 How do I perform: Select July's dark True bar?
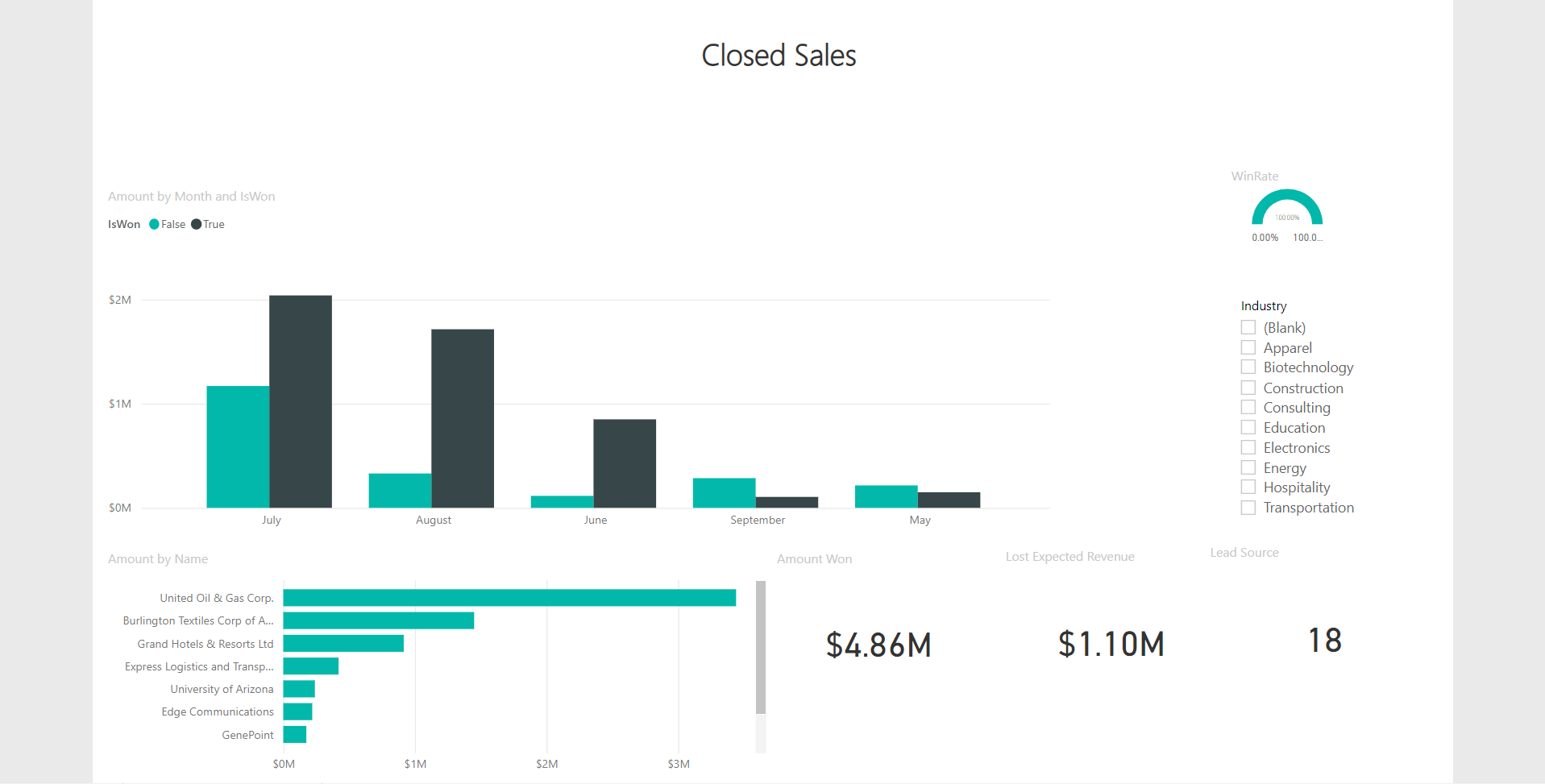301,401
